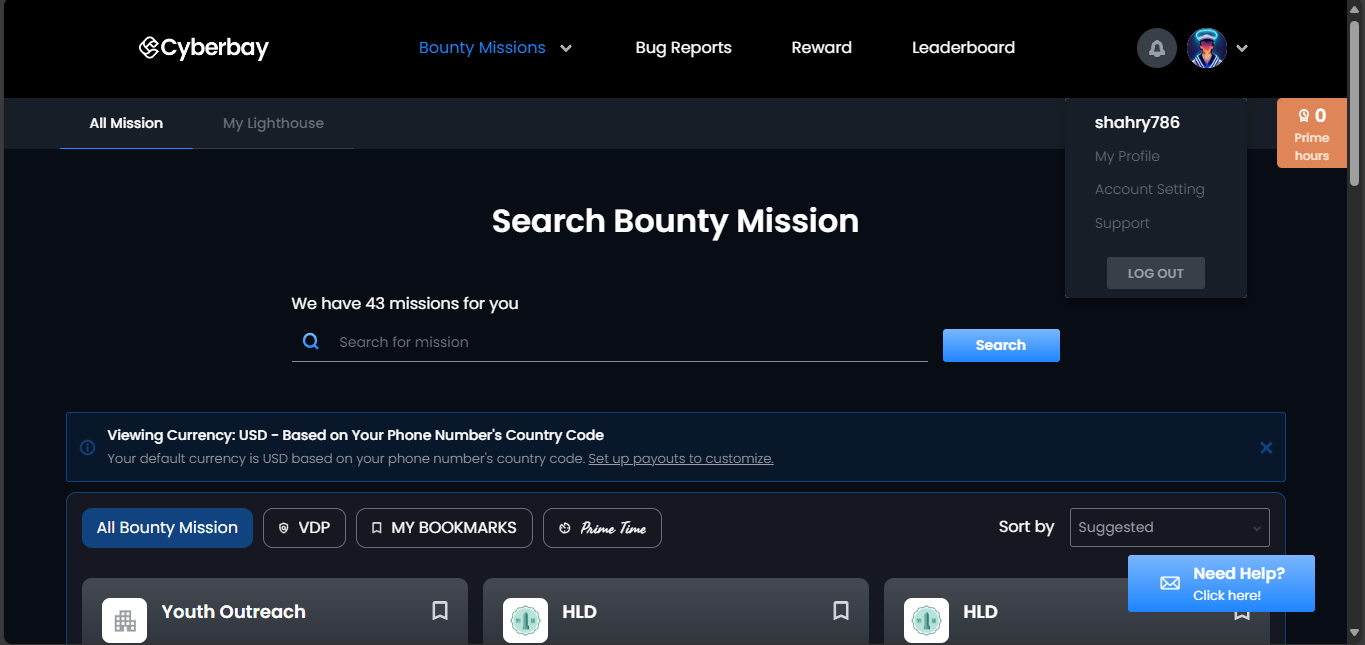Click the search magnifier icon
Screen dimensions: 1365x645
[x=311, y=341]
